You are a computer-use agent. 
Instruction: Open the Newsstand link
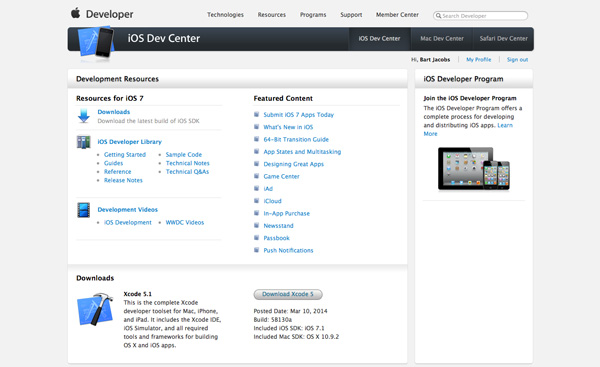pos(278,226)
